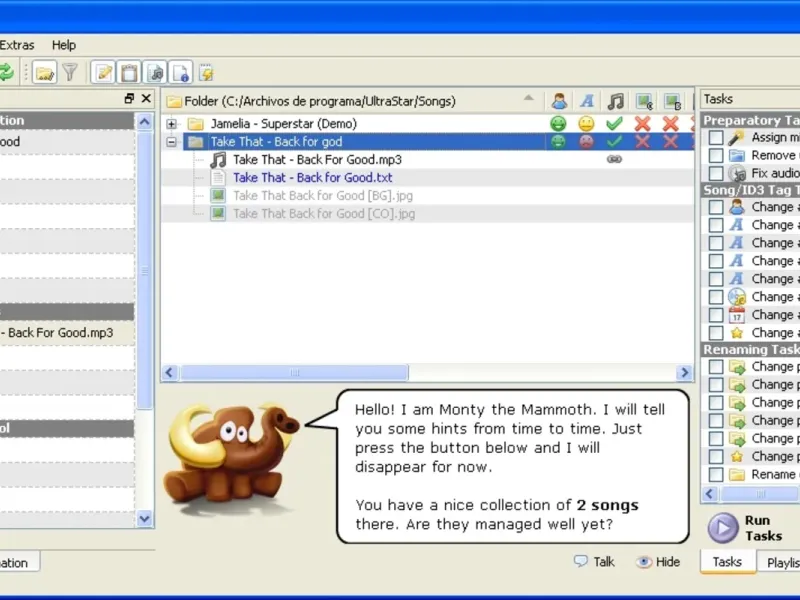The height and width of the screenshot is (600, 800).
Task: Check the star Change checkbox under Renaming Tasks
Action: coord(716,456)
